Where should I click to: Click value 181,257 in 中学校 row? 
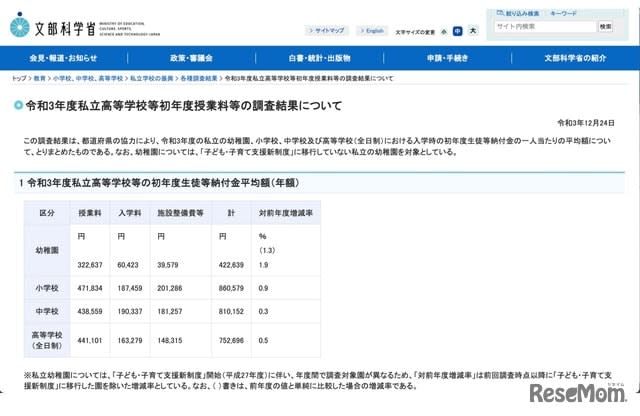[170, 311]
